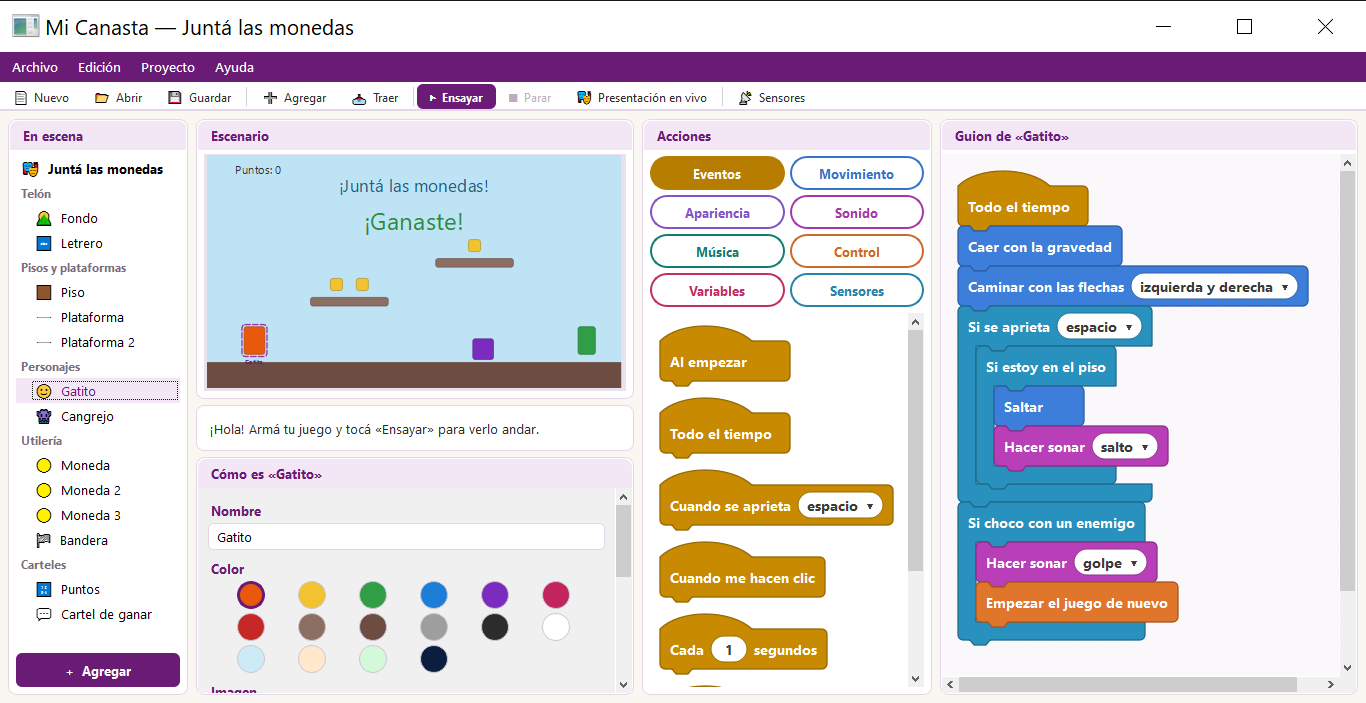Click the purple Agregar button in scene panel
This screenshot has width=1366, height=703.
point(98,671)
